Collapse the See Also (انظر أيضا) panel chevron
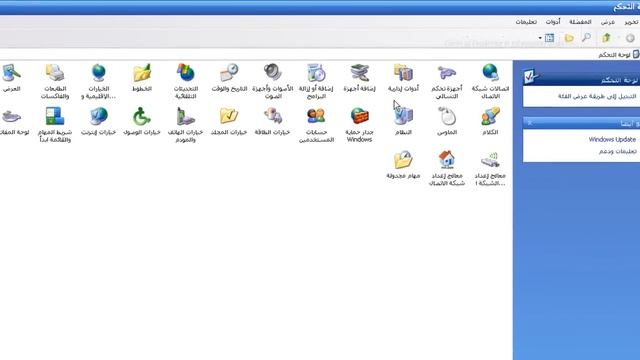This screenshot has width=640, height=360. (x=529, y=123)
